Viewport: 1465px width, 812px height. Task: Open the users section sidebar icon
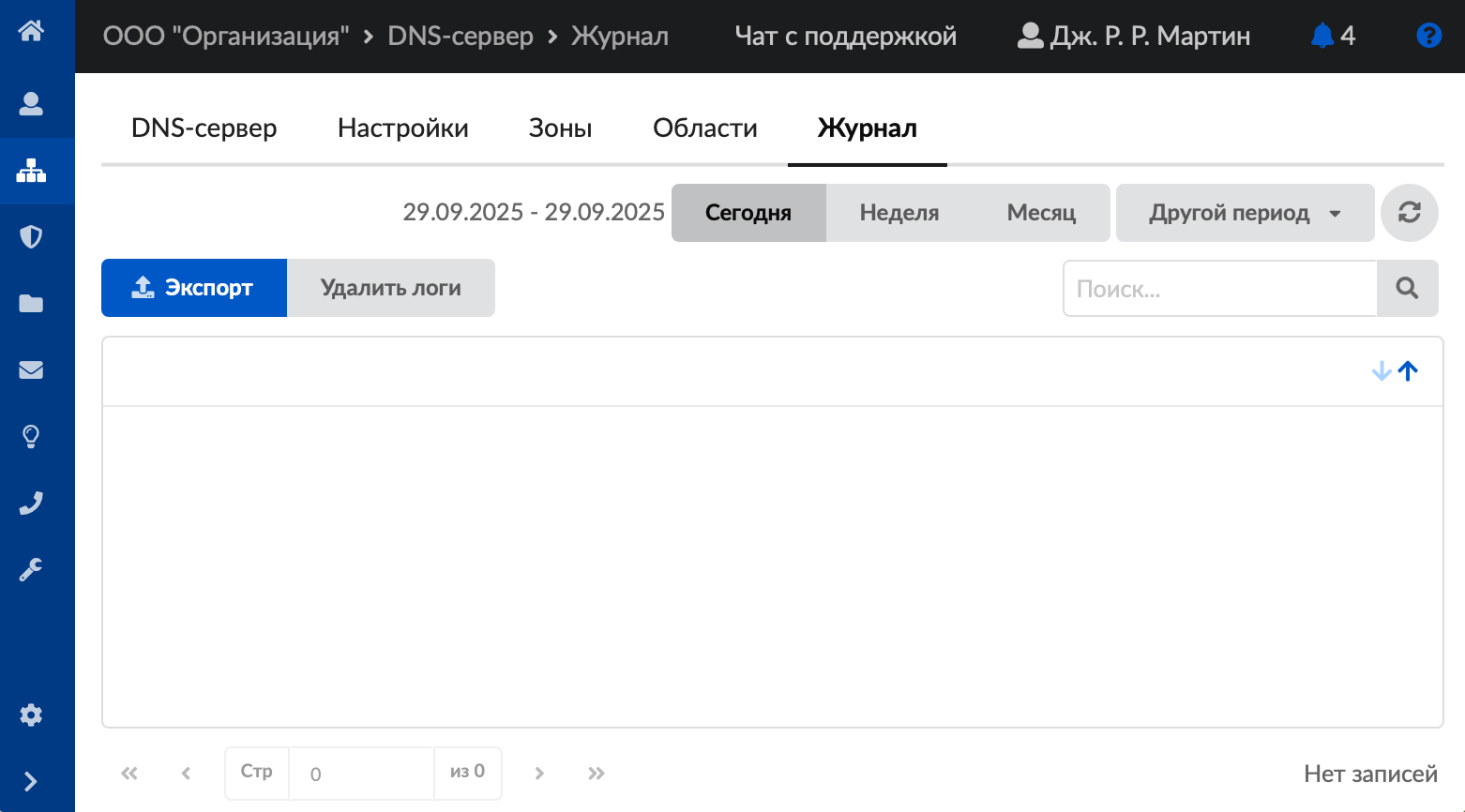coord(31,103)
